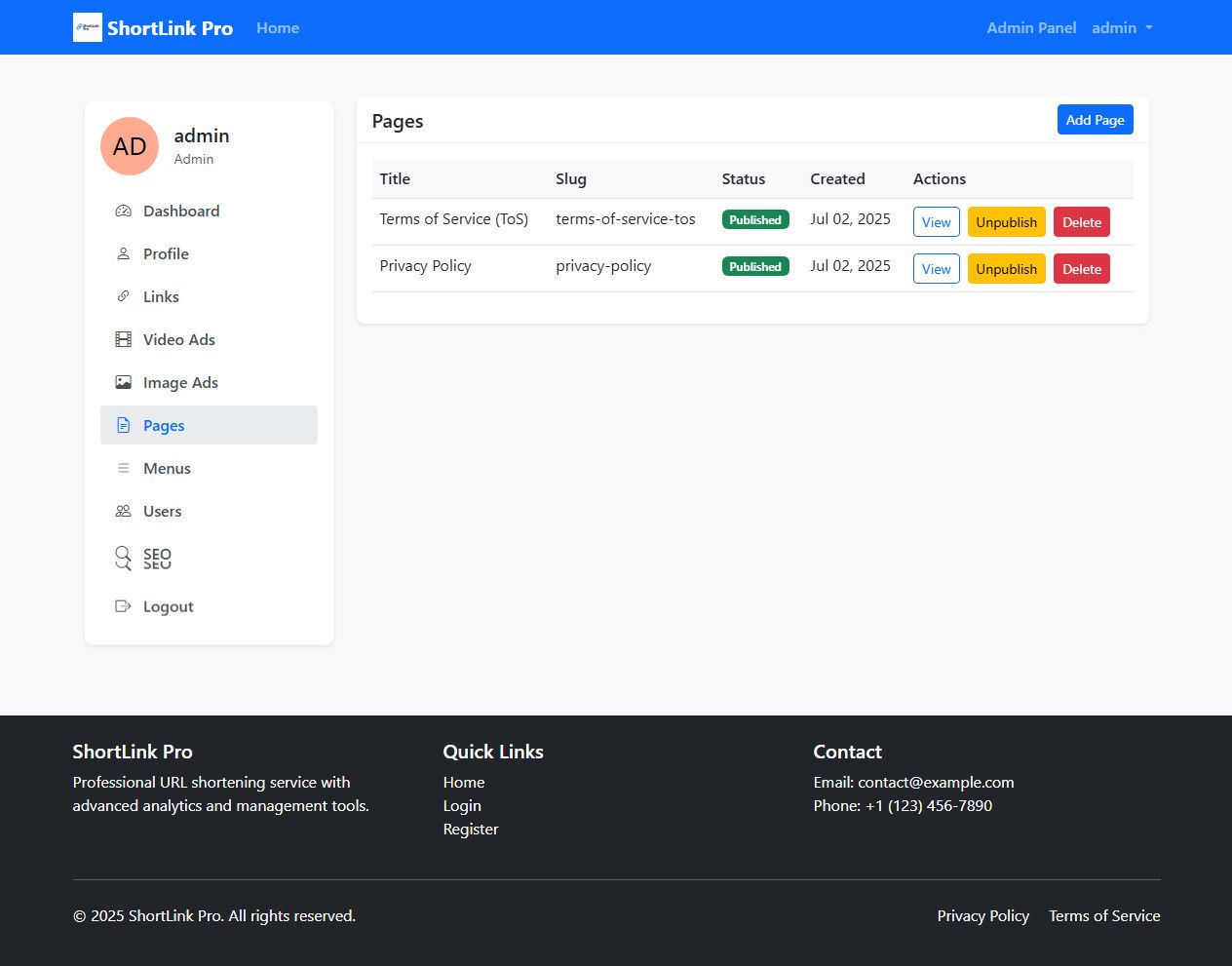Open Register link in footer
This screenshot has width=1232, height=966.
(471, 829)
